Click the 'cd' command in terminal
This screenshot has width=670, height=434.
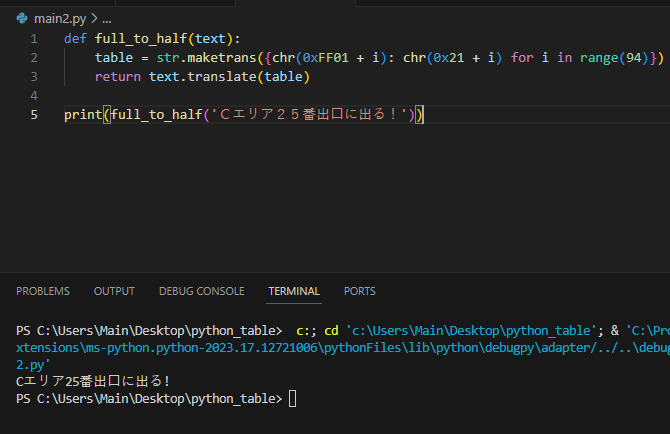[331, 331]
